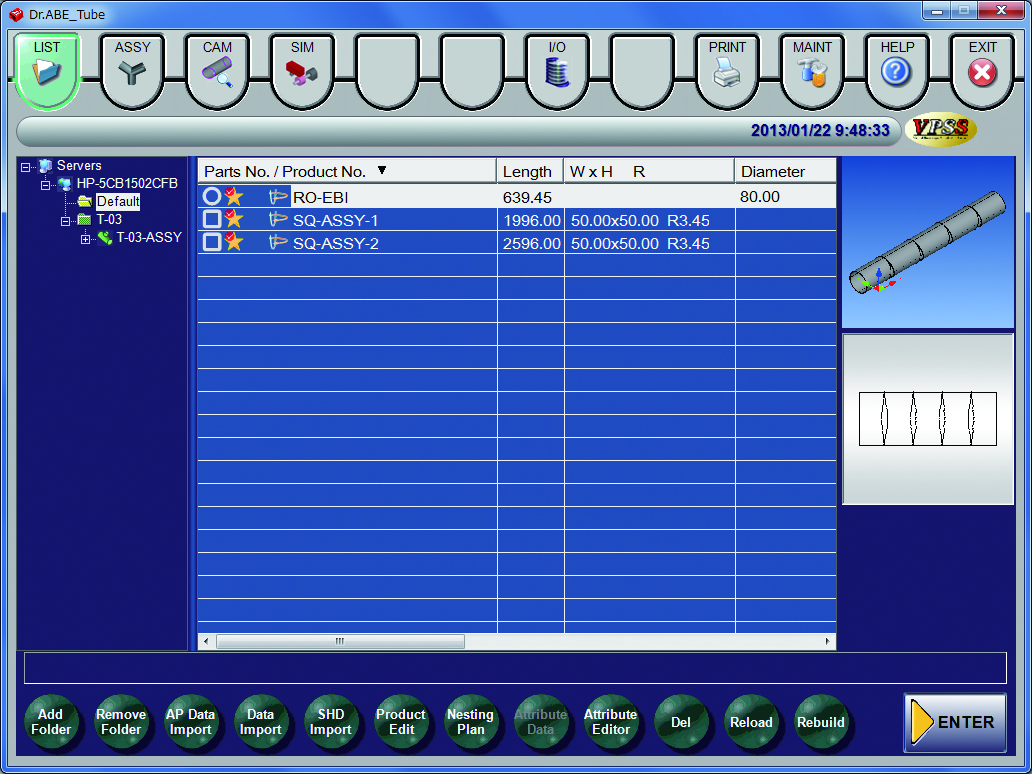Collapse the Servers root node
This screenshot has width=1032, height=774.
(x=26, y=167)
